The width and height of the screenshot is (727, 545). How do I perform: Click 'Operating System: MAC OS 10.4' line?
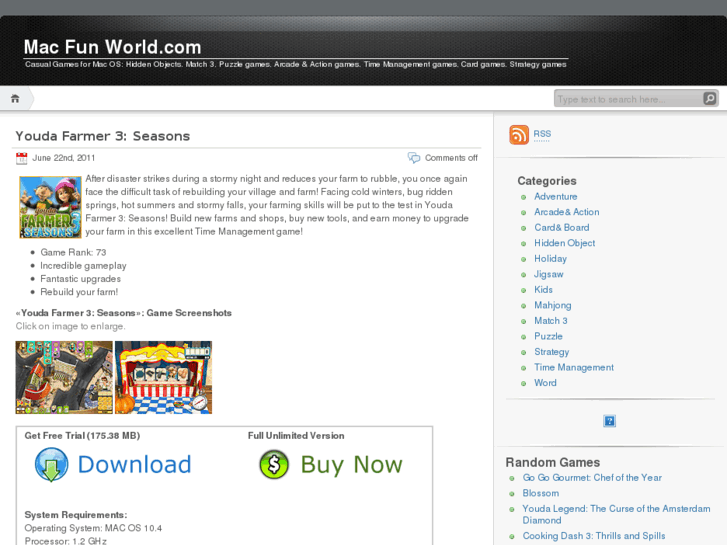click(x=93, y=528)
